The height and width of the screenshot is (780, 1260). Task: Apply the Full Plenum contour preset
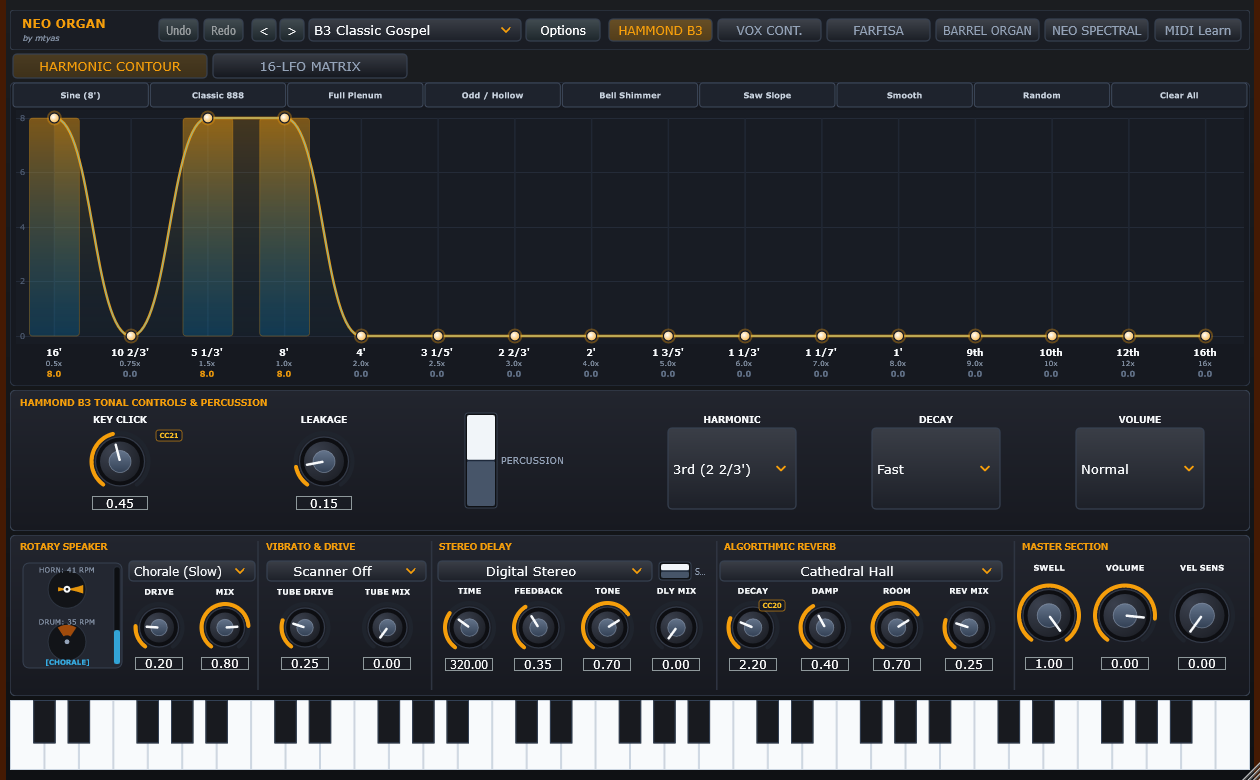pyautogui.click(x=355, y=95)
